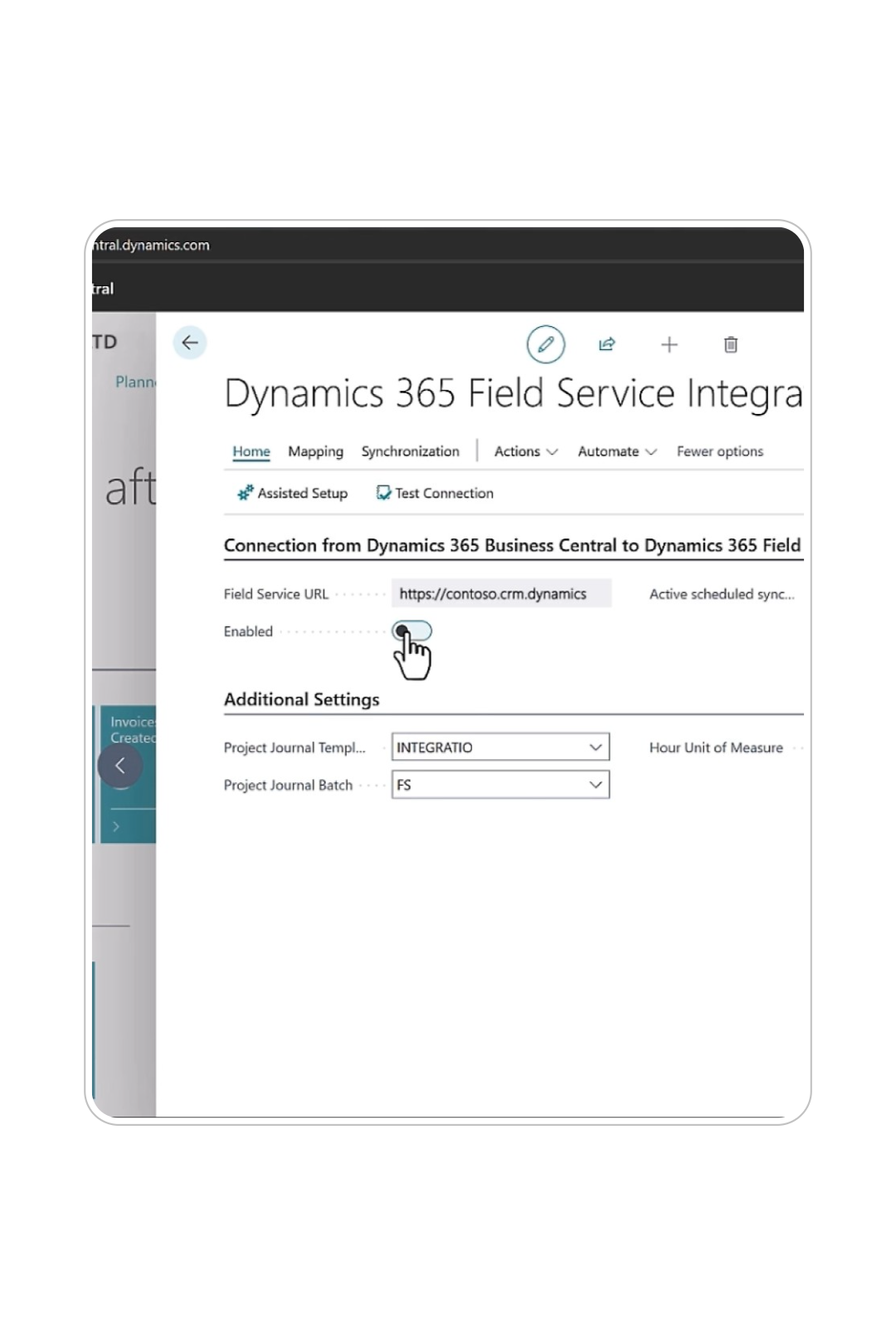Click the left chevron circle button
The width and height of the screenshot is (896, 1344).
coord(120,765)
